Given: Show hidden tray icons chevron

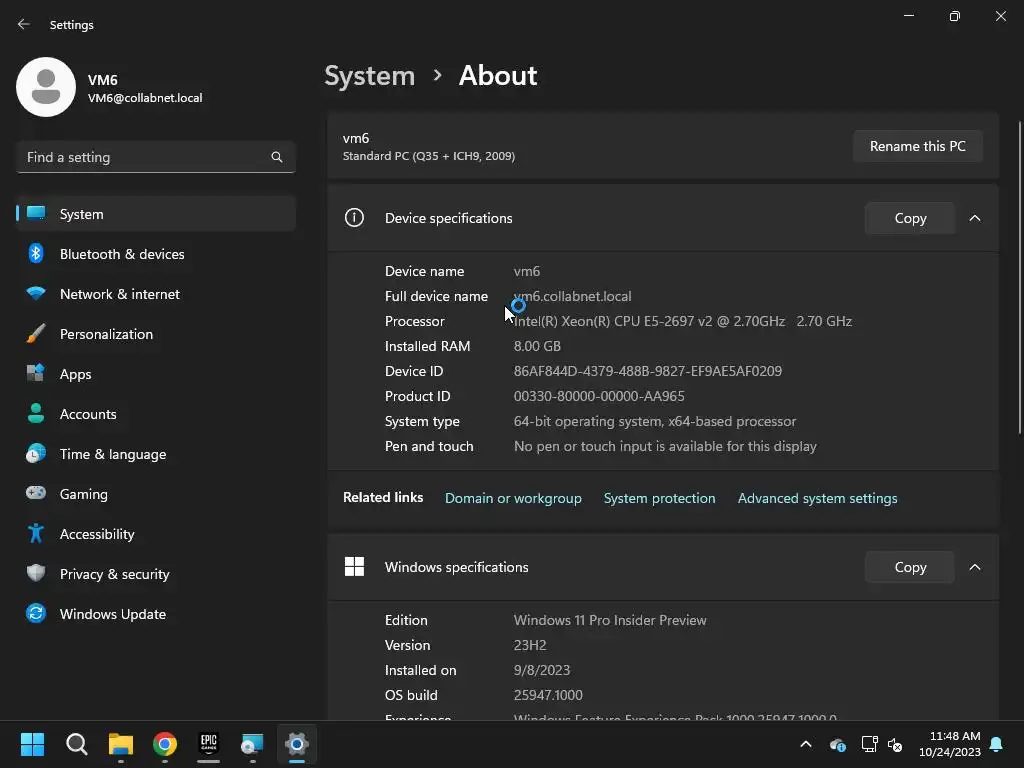Looking at the screenshot, I should pos(806,744).
